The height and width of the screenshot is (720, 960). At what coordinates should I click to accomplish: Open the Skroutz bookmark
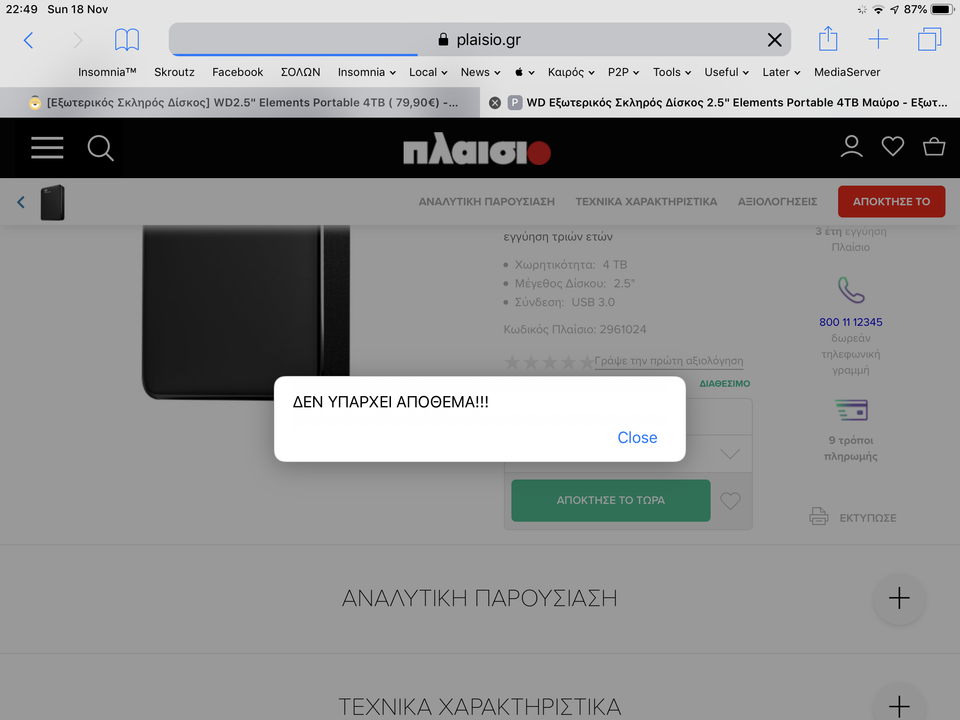174,72
